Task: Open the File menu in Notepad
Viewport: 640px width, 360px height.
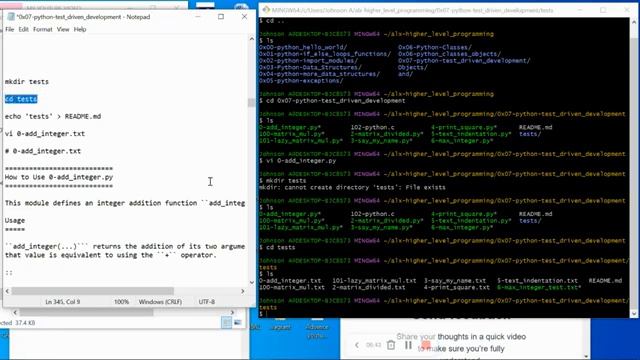Action: [9, 29]
